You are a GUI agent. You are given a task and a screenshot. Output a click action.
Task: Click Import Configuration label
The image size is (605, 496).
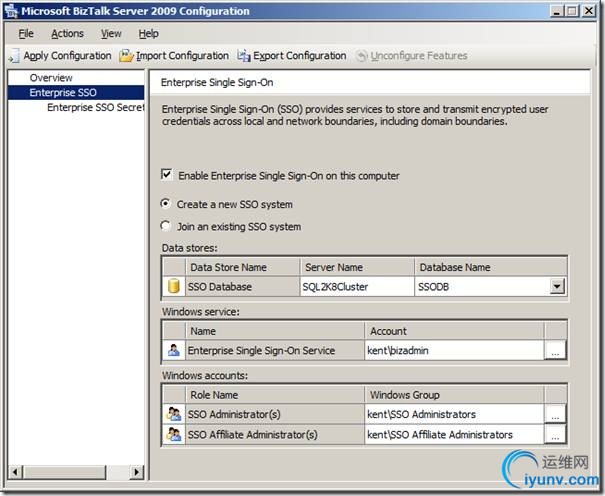(183, 56)
